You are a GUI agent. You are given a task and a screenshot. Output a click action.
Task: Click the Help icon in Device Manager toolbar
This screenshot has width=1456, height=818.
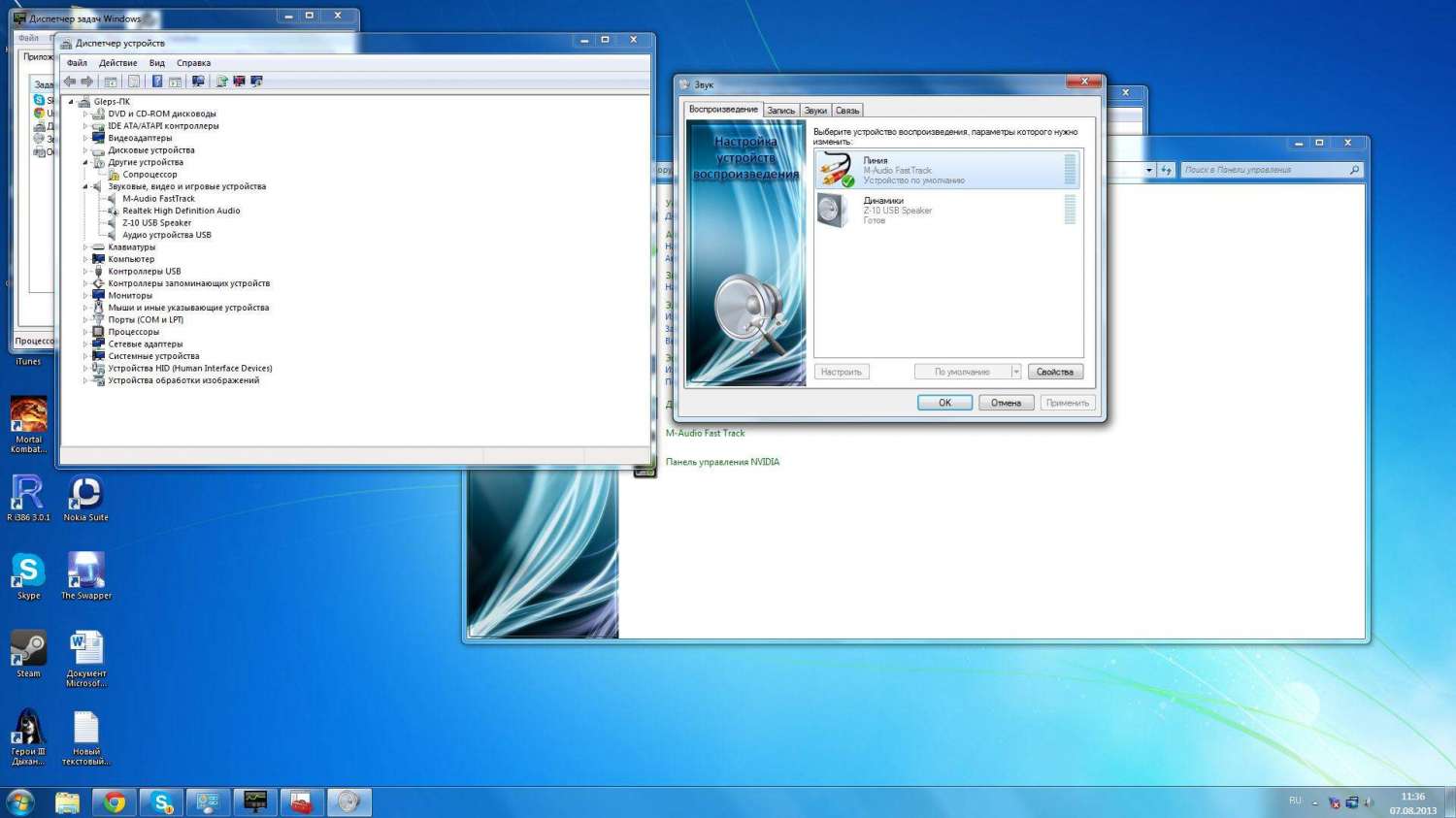(x=156, y=82)
